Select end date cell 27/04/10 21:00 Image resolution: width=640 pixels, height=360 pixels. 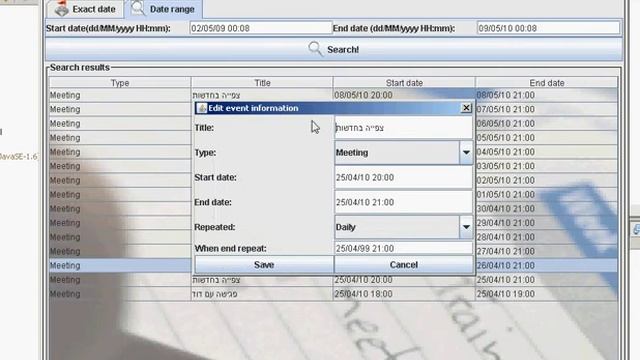coord(547,251)
